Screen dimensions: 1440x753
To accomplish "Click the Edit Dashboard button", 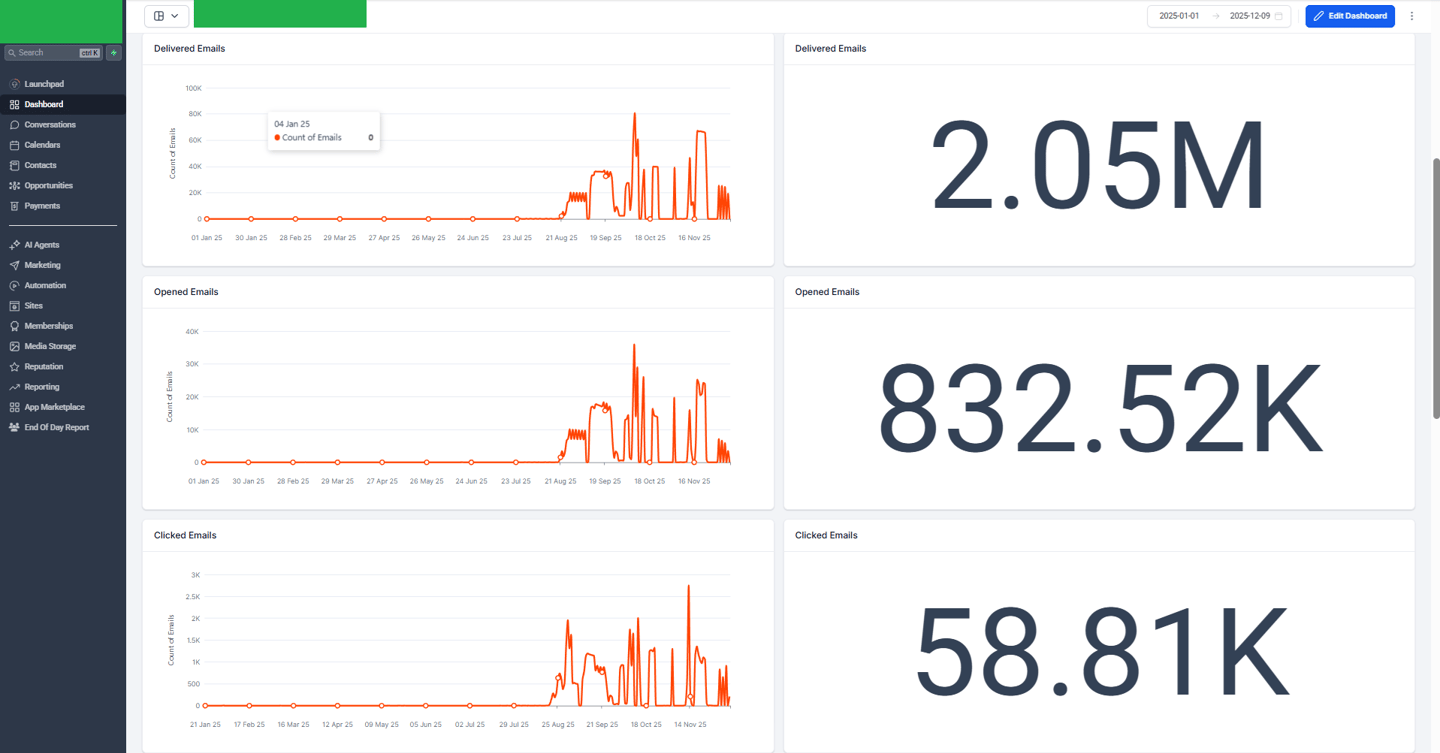I will tap(1350, 16).
